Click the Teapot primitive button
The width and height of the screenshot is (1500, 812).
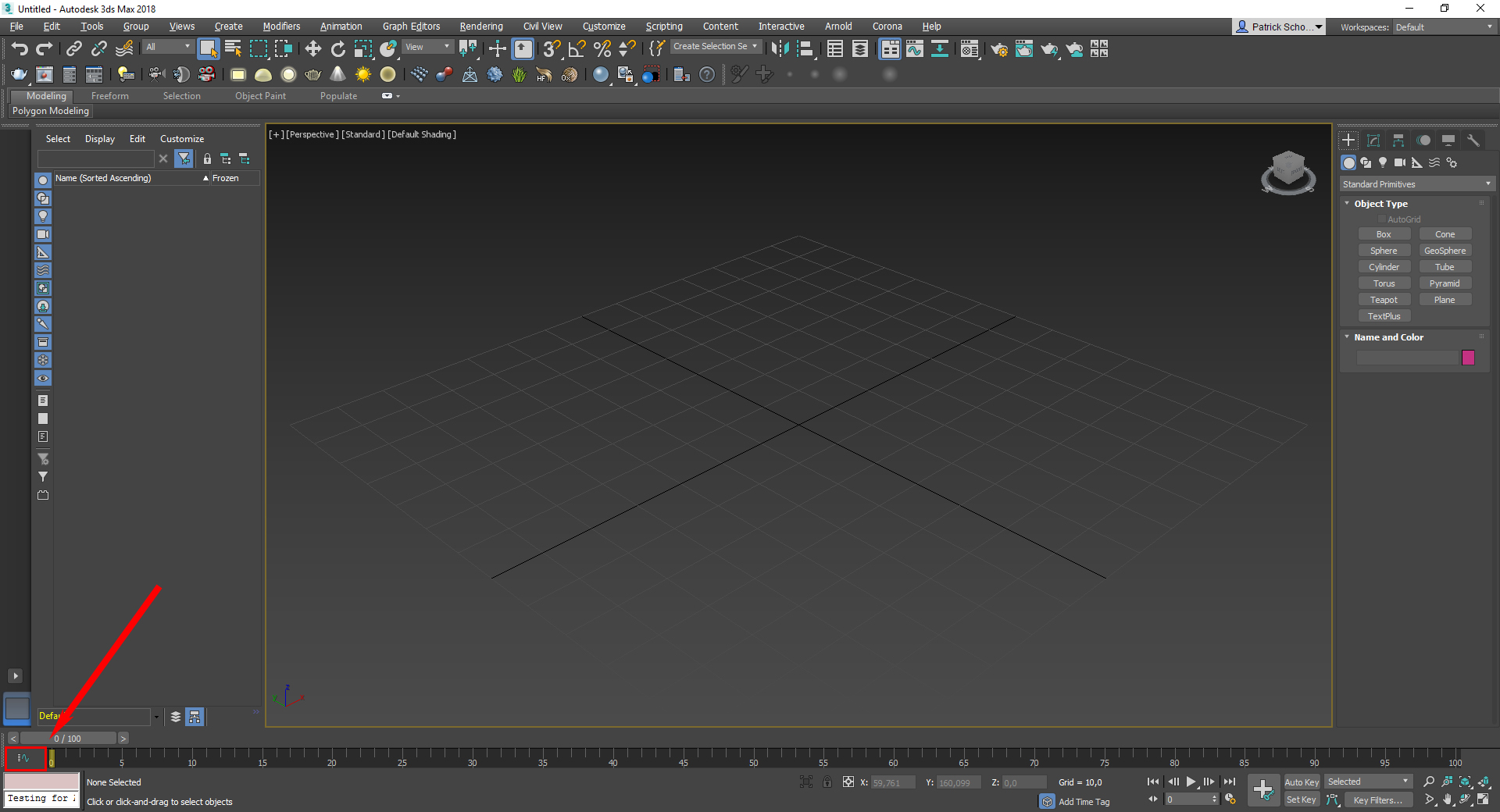pyautogui.click(x=1384, y=299)
